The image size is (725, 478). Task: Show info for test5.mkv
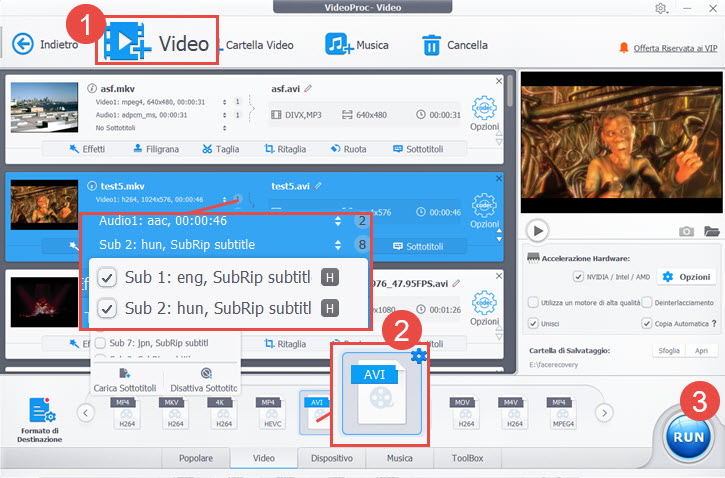point(92,186)
